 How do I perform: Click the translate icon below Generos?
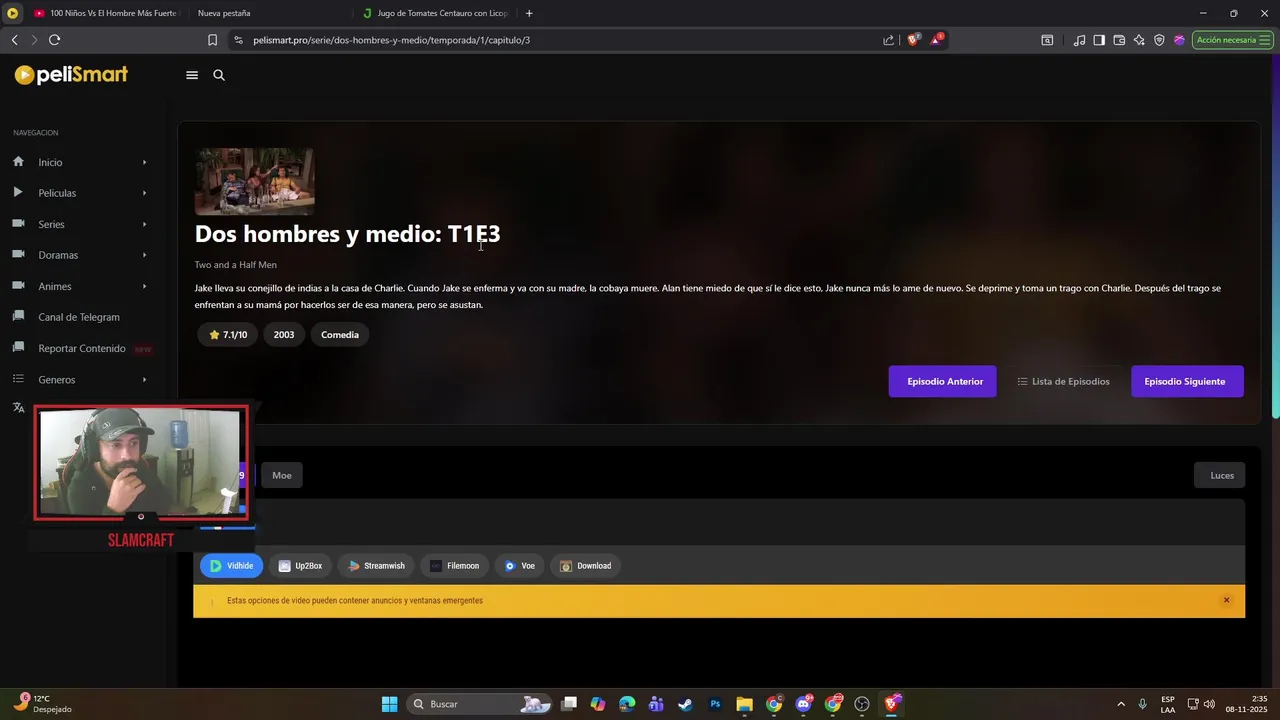(18, 408)
